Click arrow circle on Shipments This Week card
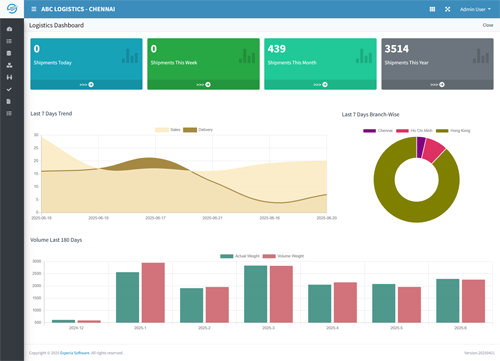The height and width of the screenshot is (361, 500). [x=208, y=85]
